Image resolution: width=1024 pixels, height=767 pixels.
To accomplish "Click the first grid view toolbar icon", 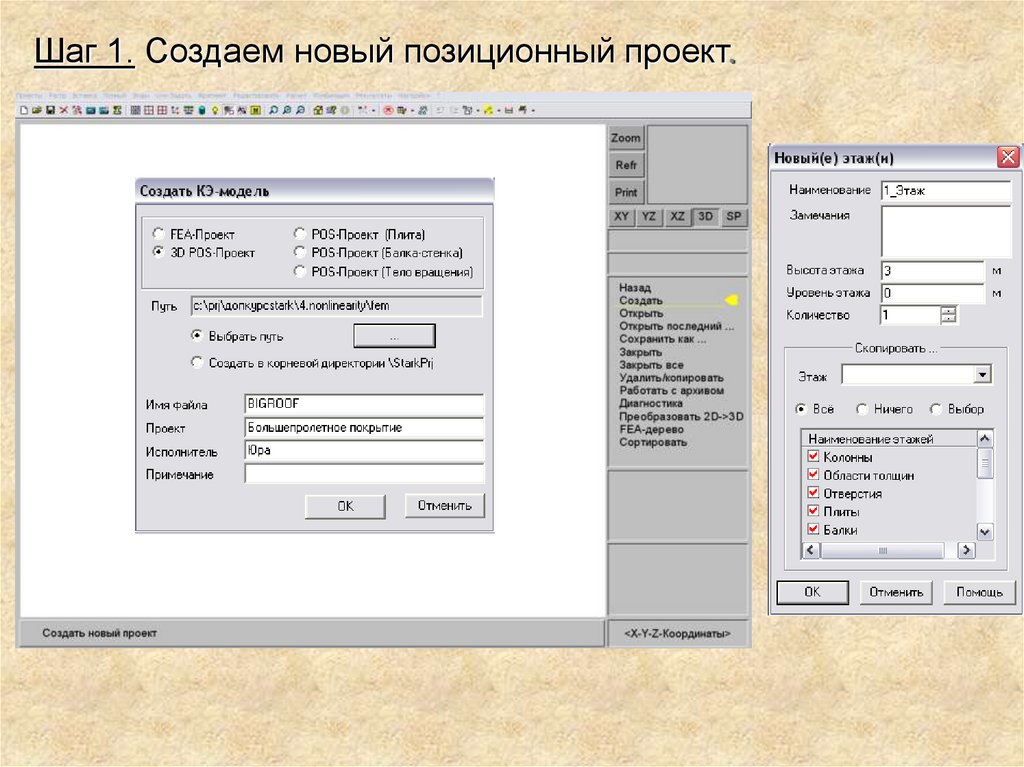I will tap(135, 110).
